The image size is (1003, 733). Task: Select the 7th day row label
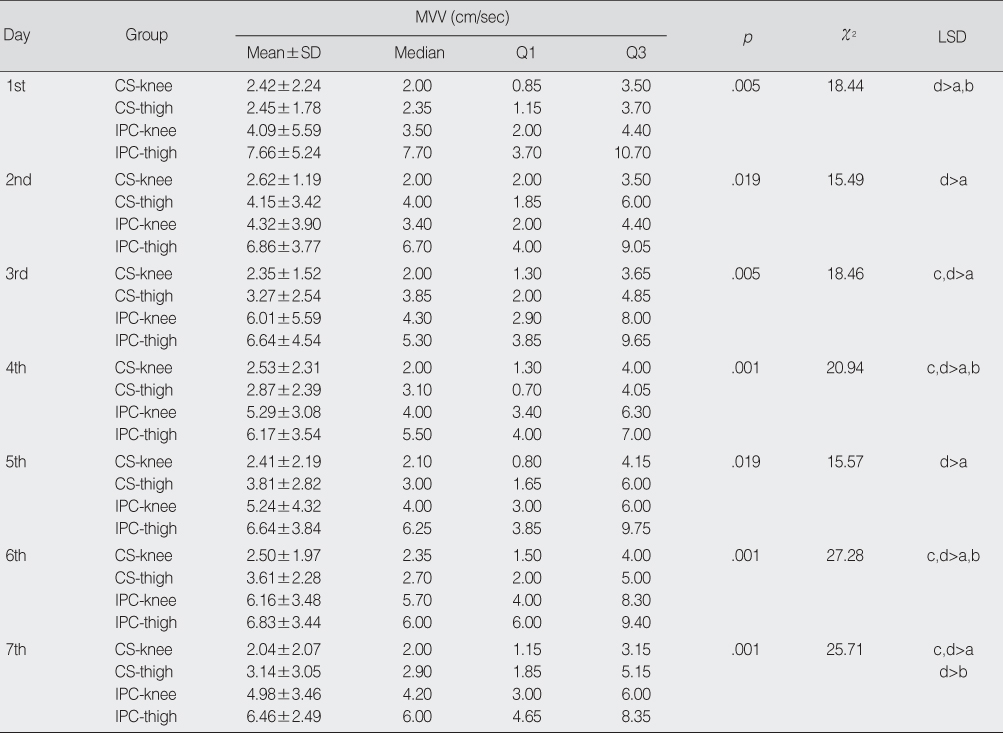[x=16, y=649]
